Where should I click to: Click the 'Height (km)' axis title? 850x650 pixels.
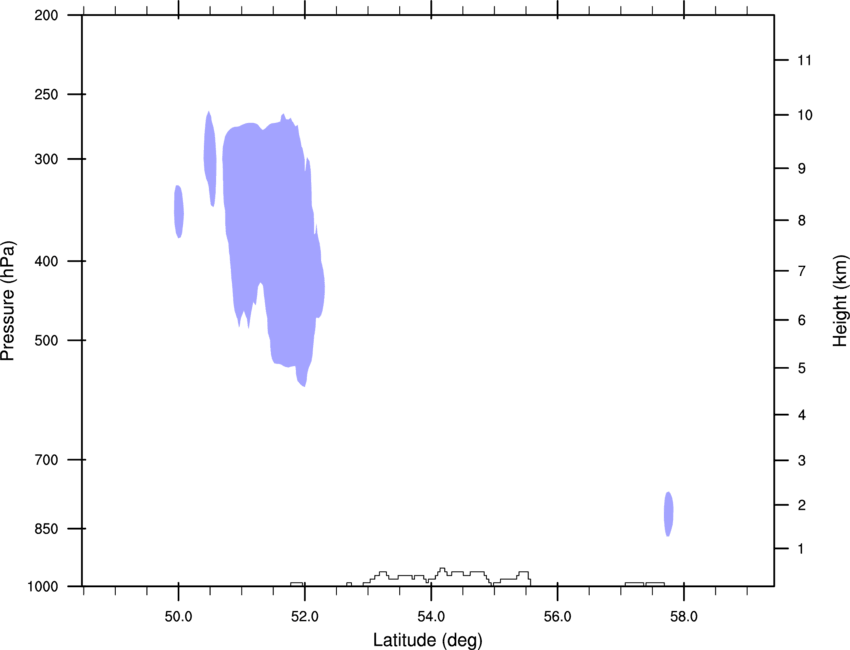[840, 300]
